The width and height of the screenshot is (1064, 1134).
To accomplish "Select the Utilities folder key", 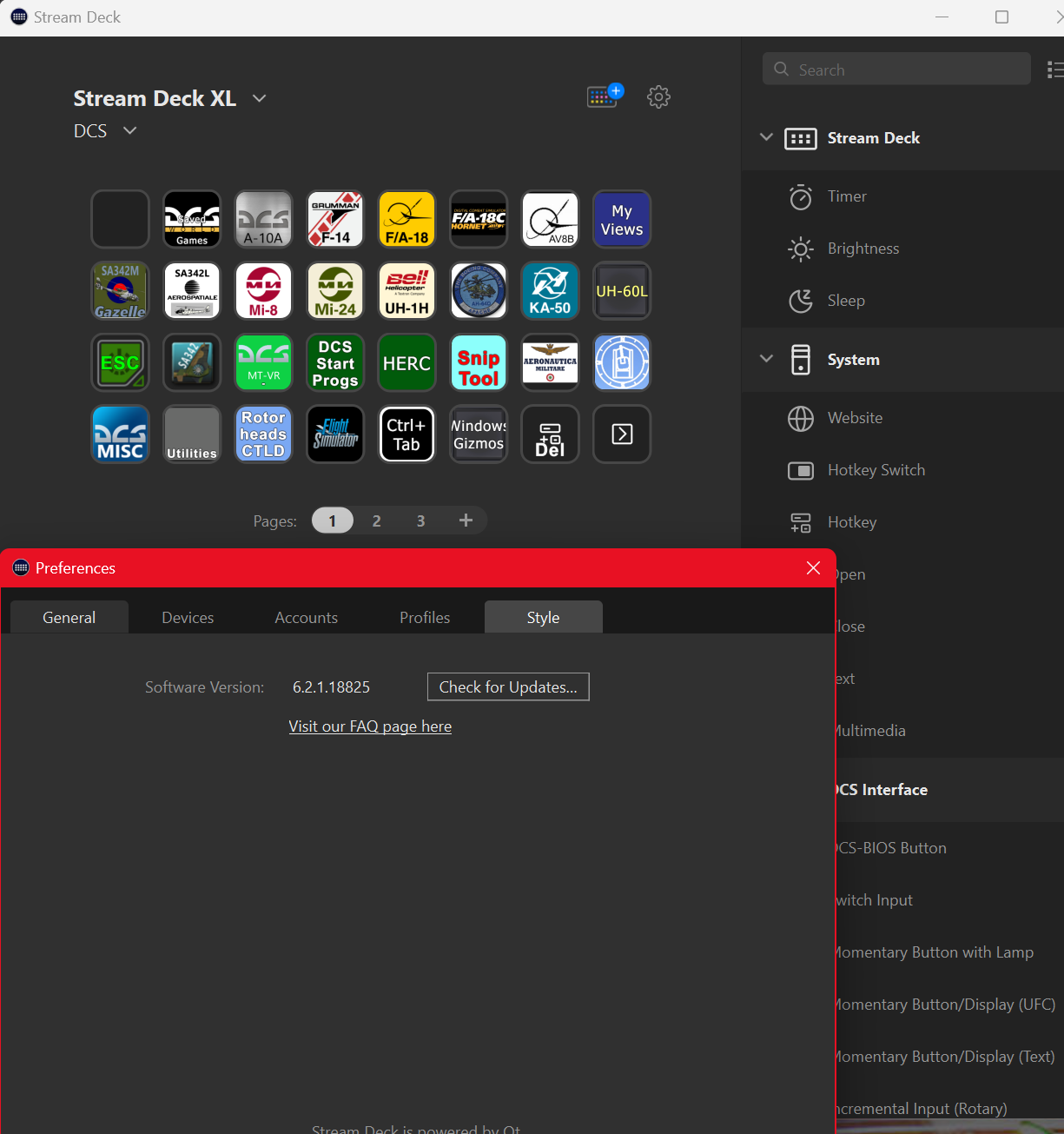I will pyautogui.click(x=192, y=434).
